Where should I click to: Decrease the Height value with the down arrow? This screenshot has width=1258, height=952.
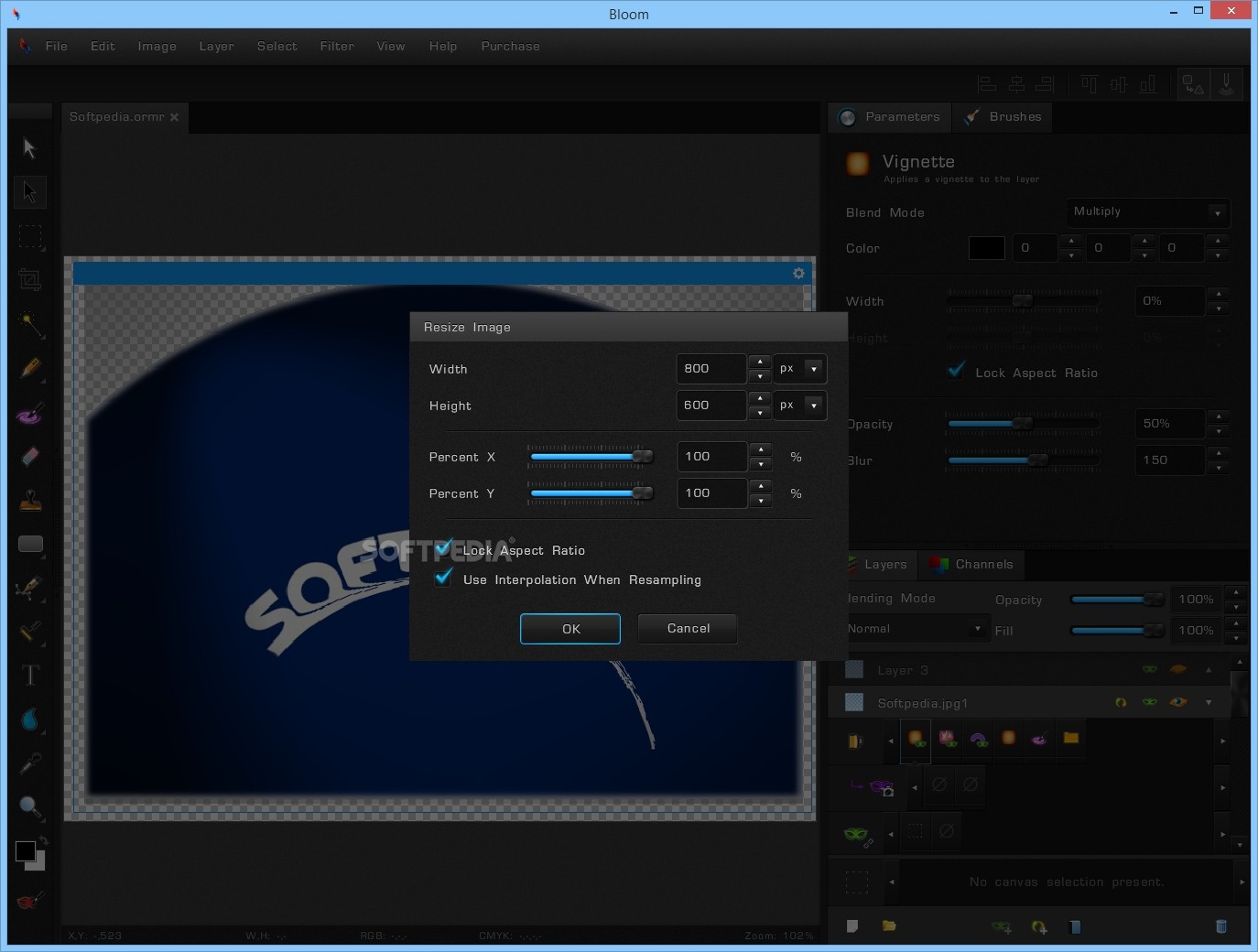pyautogui.click(x=760, y=413)
